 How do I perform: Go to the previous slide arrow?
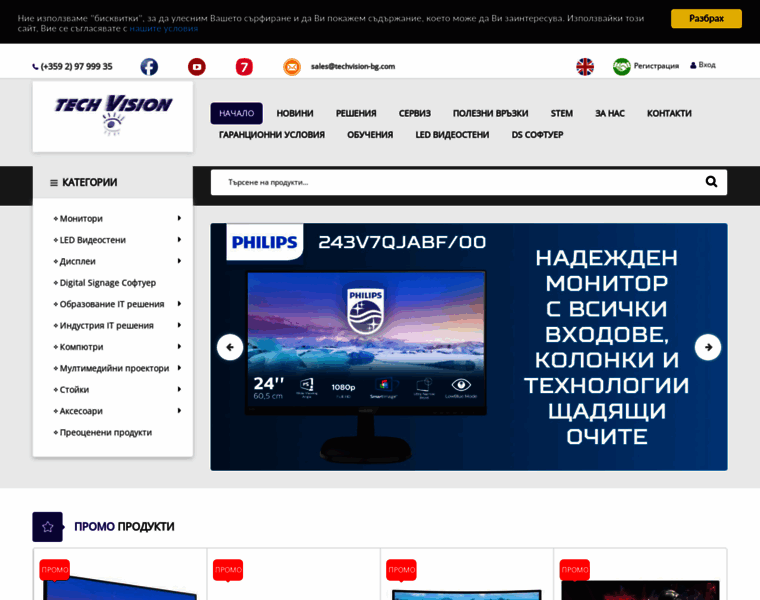(230, 347)
